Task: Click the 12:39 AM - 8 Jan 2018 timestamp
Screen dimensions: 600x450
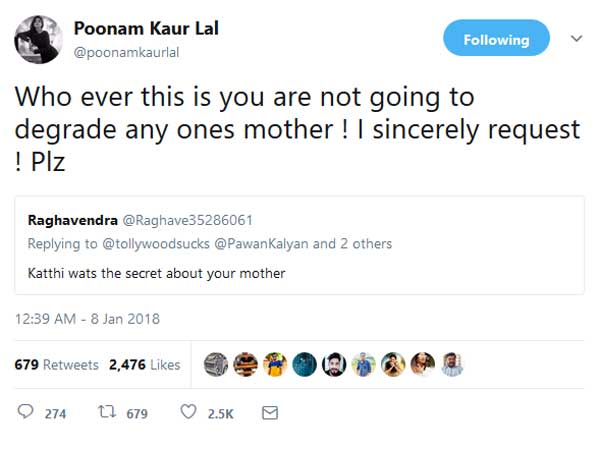Action: 88,319
